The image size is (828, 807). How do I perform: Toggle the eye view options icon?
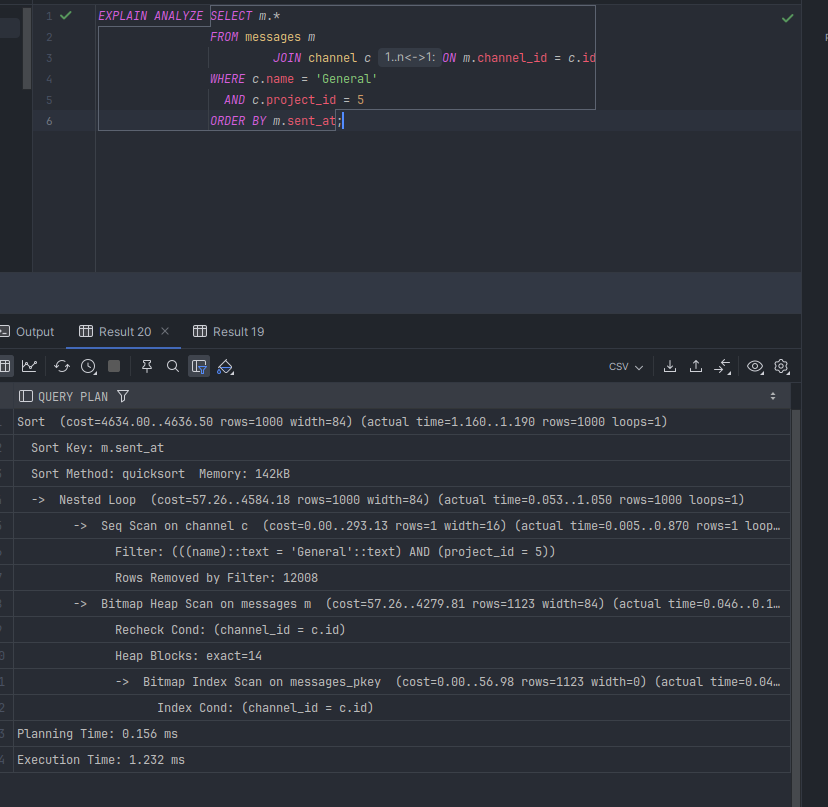[x=755, y=367]
